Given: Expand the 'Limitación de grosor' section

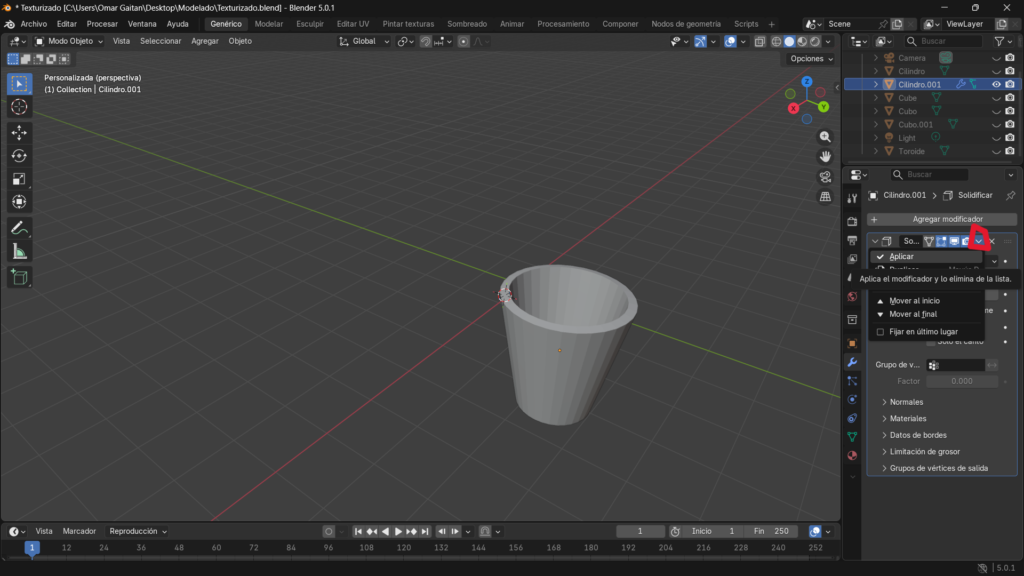Looking at the screenshot, I should [927, 451].
